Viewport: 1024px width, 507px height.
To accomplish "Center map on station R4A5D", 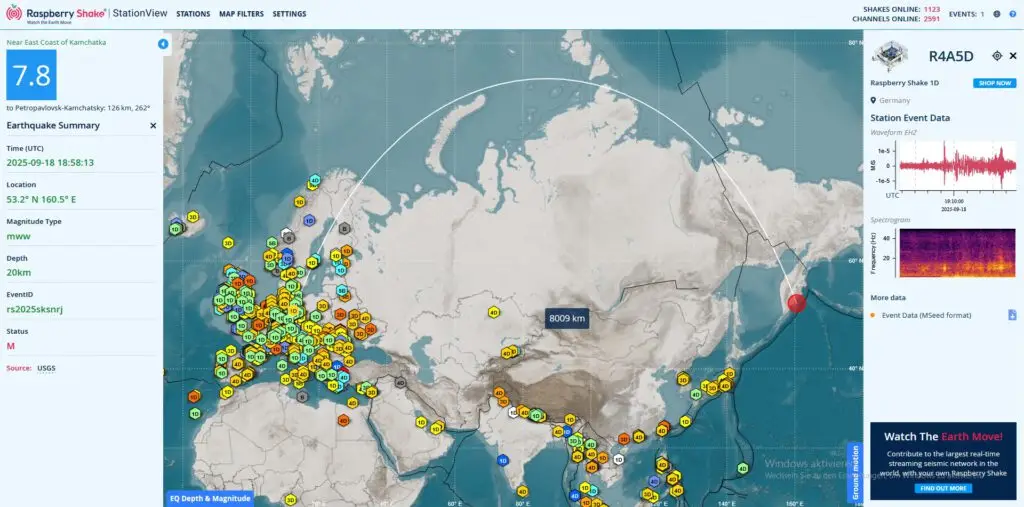I will point(996,57).
